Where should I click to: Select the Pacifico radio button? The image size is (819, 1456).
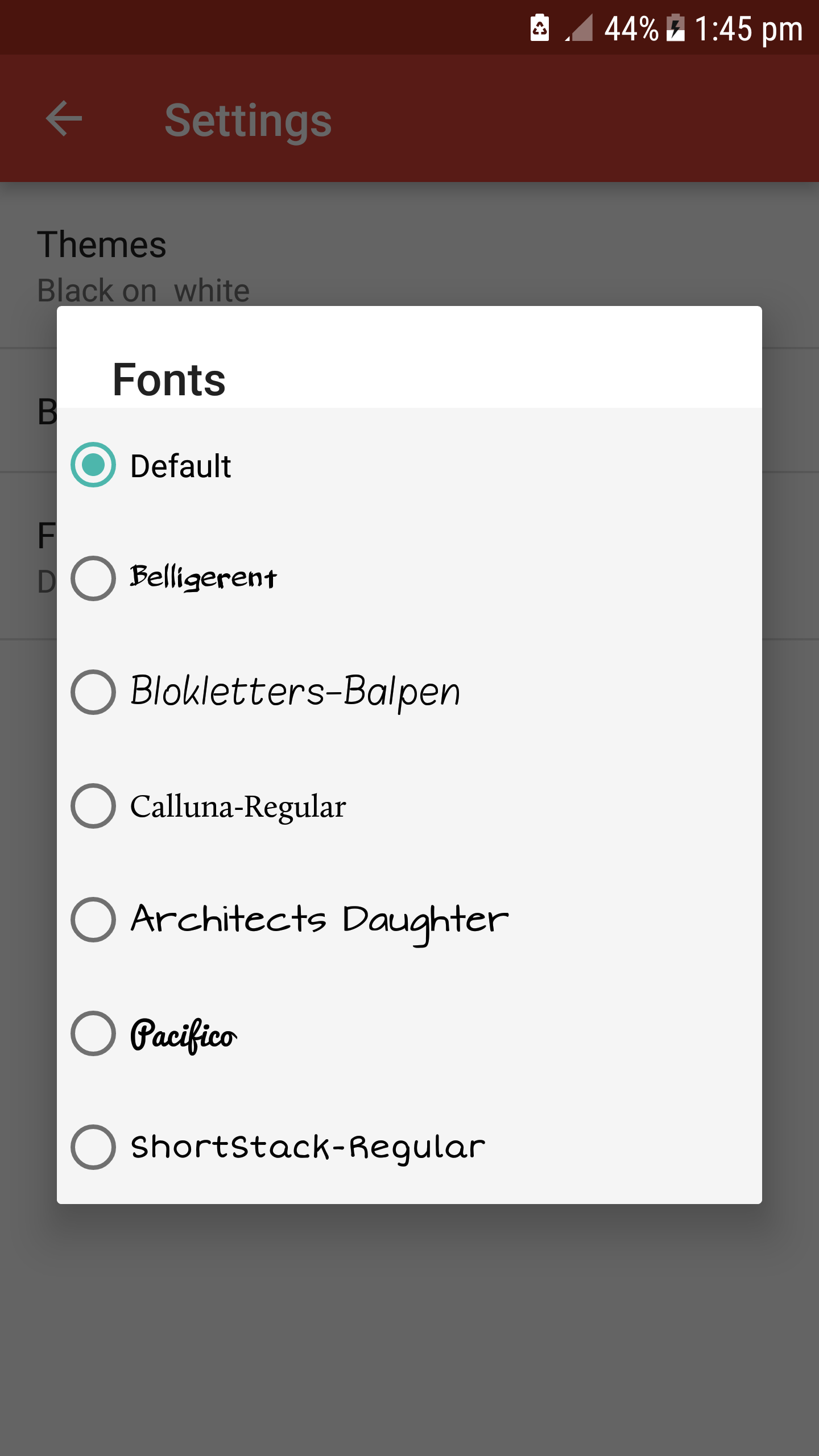(x=93, y=1033)
